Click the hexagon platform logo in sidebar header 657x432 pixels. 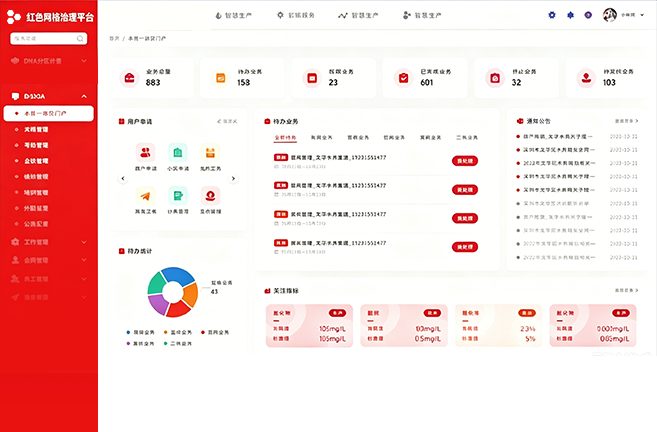pyautogui.click(x=13, y=17)
